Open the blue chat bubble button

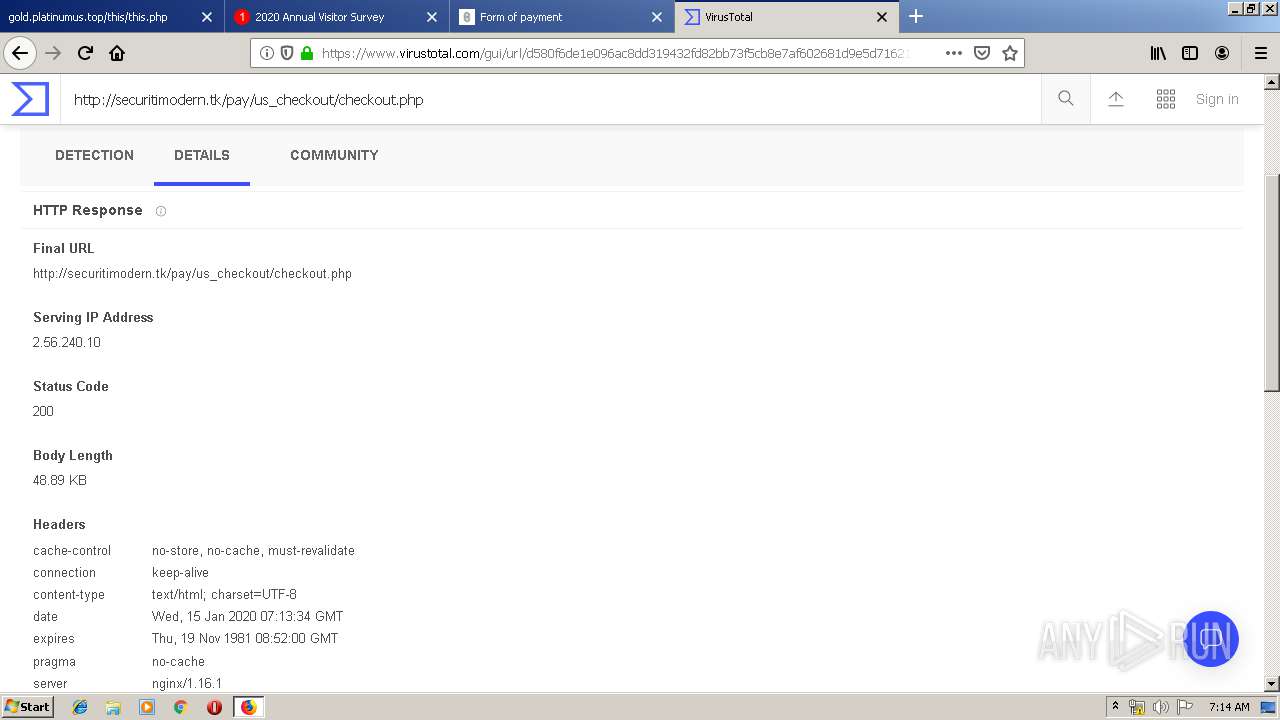1211,639
